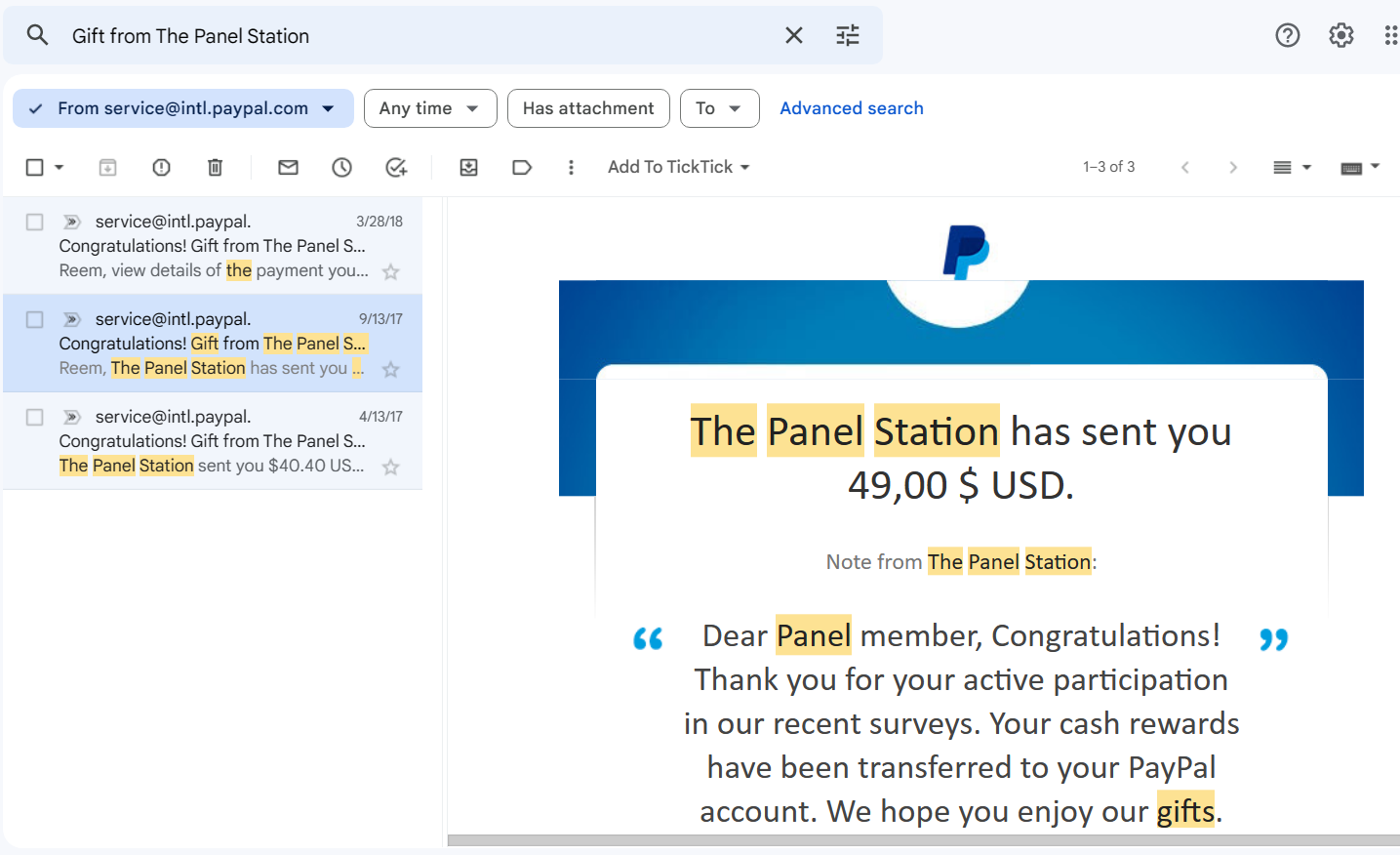Open the To filter dropdown
This screenshot has width=1400, height=855.
click(719, 108)
